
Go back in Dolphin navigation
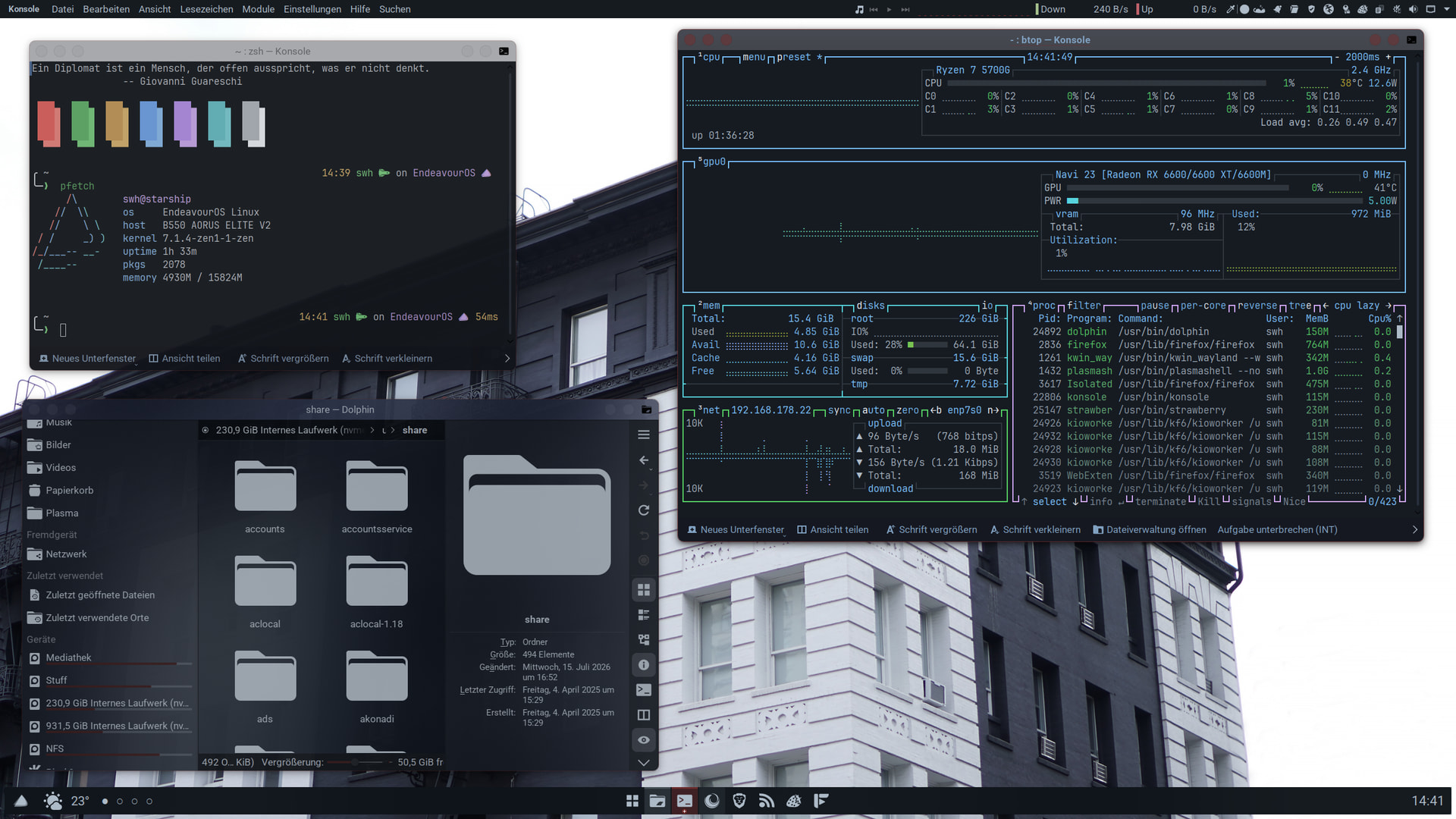644,460
